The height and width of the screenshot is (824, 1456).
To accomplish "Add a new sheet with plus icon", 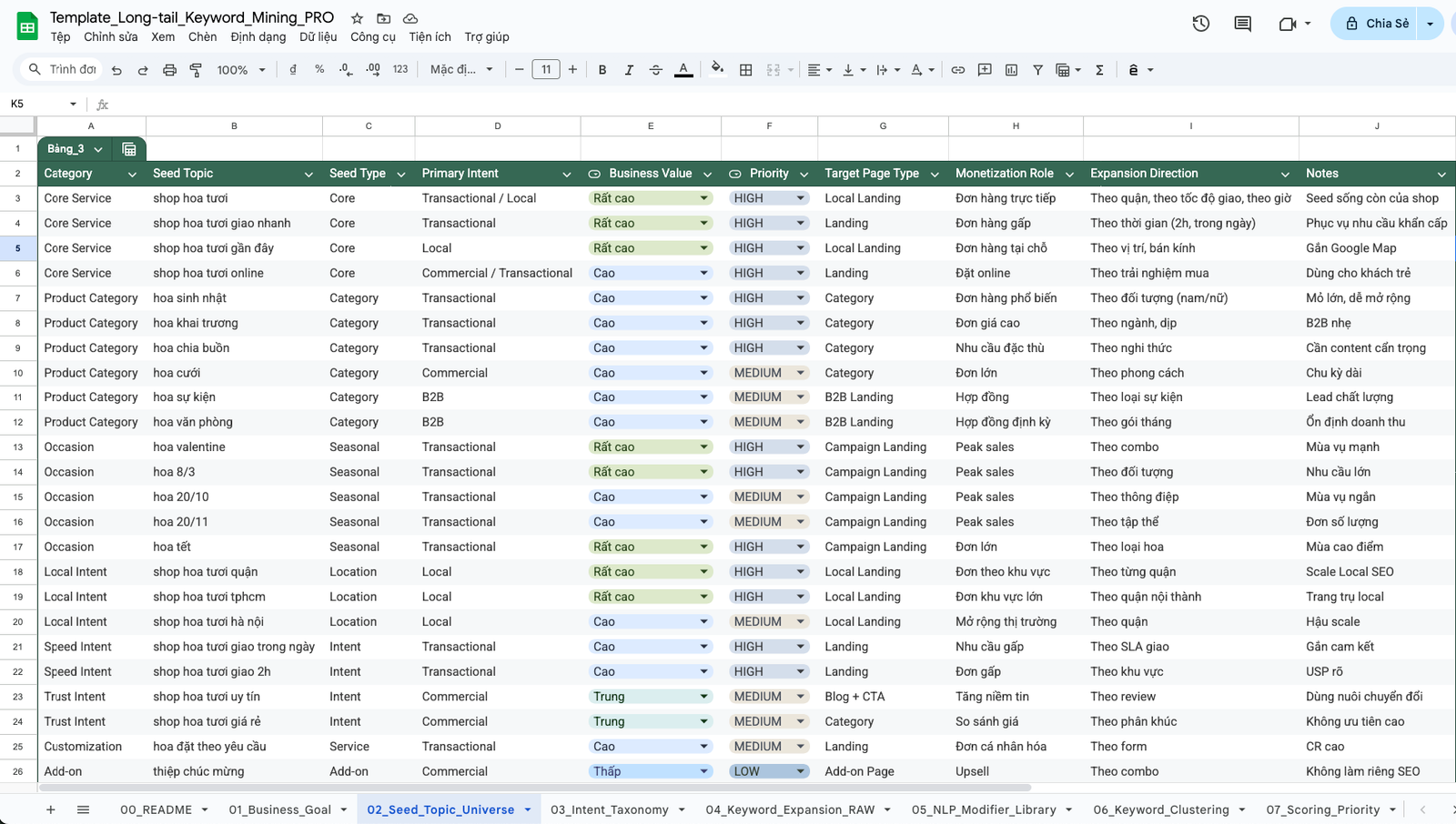I will [x=51, y=809].
